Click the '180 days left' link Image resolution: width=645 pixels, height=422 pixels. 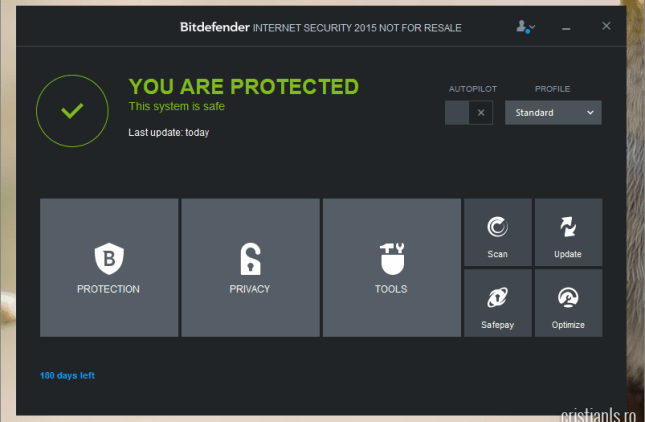point(67,376)
